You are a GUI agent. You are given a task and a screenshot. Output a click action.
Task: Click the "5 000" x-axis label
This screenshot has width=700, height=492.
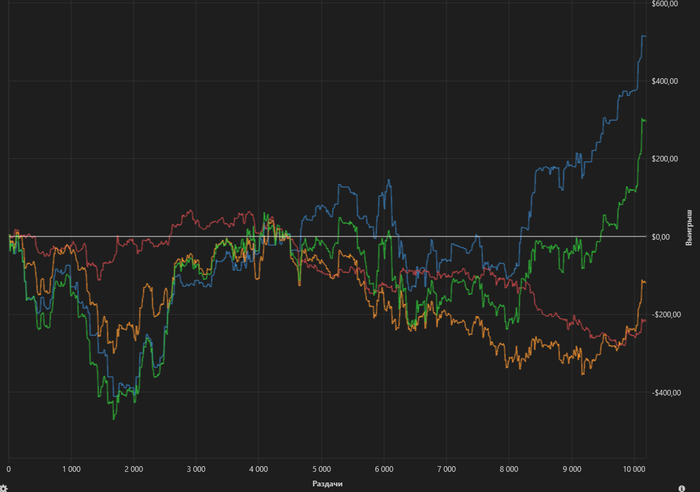tap(321, 469)
